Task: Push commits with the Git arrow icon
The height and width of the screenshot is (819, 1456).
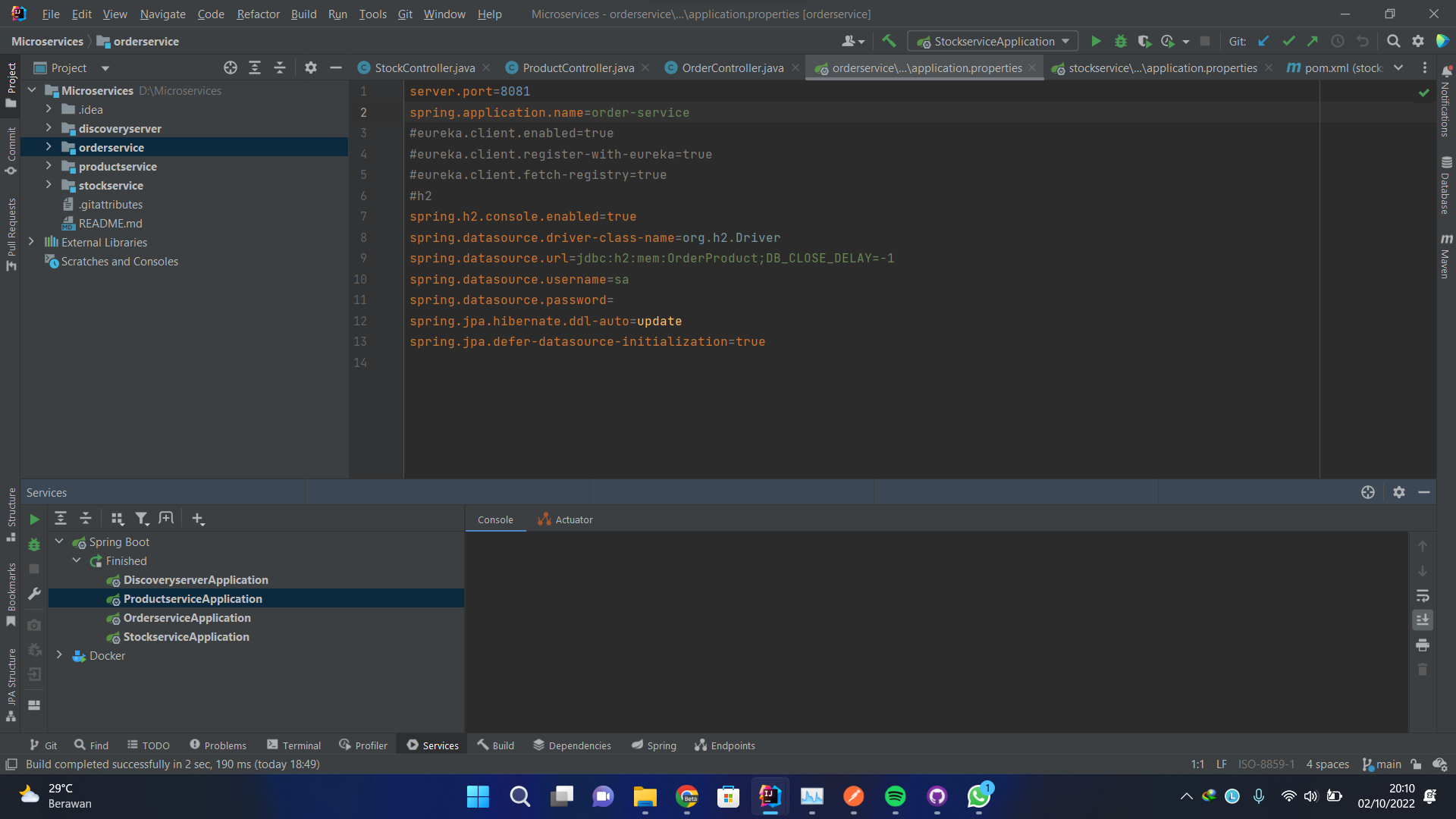Action: (1313, 41)
